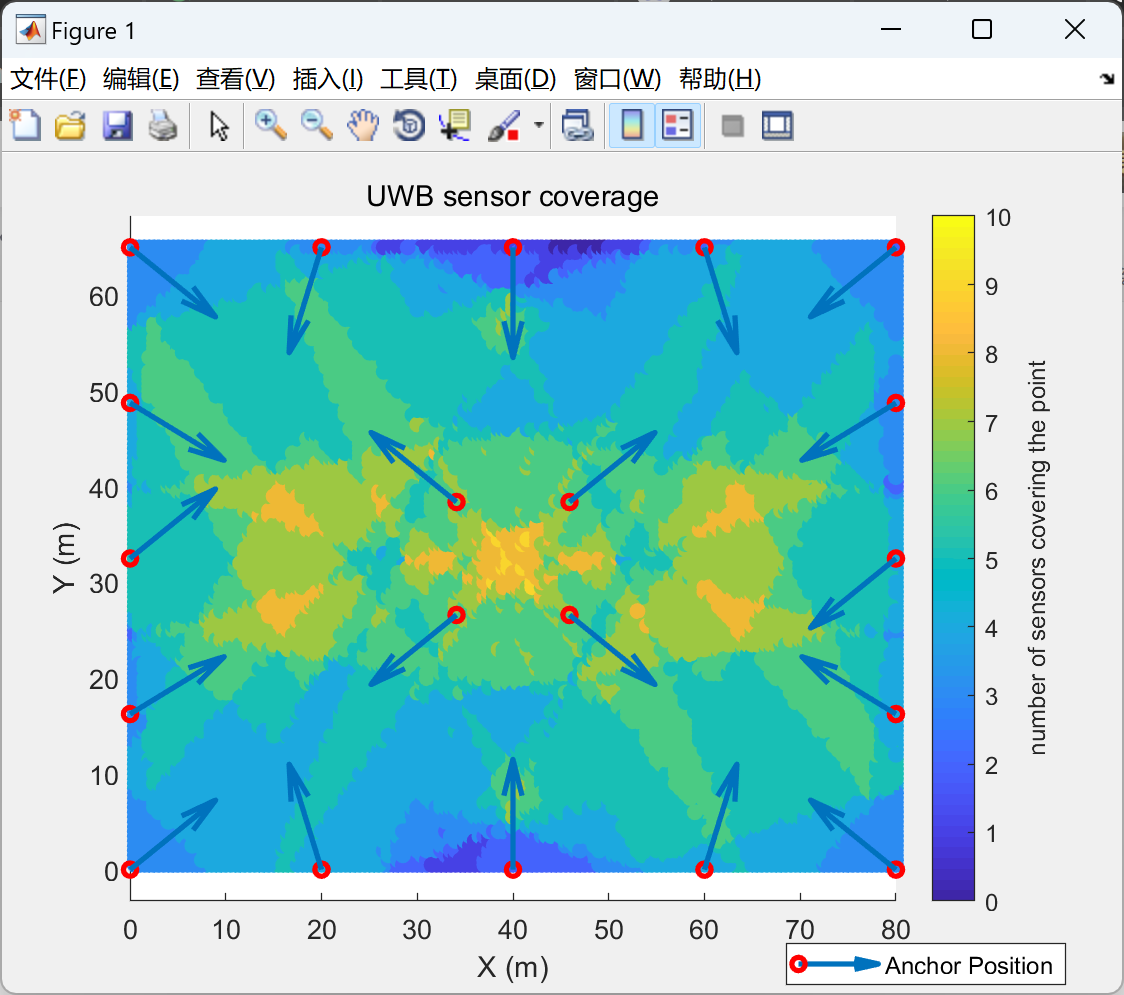Open the 插入(I) menu
The width and height of the screenshot is (1124, 995).
pyautogui.click(x=325, y=79)
